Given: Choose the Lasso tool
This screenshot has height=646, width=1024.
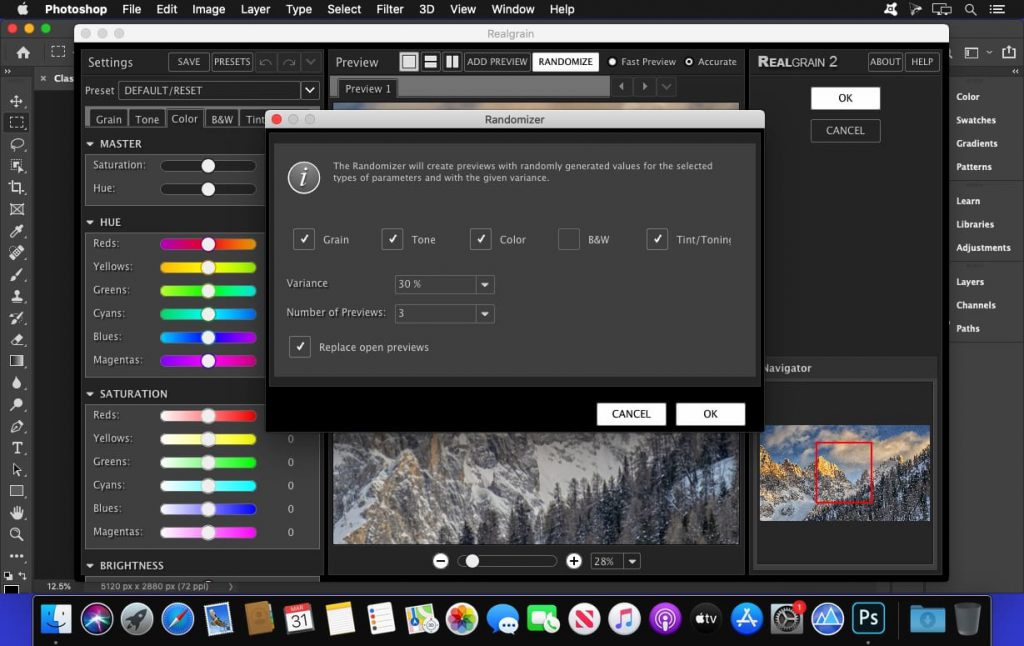Looking at the screenshot, I should (15, 142).
